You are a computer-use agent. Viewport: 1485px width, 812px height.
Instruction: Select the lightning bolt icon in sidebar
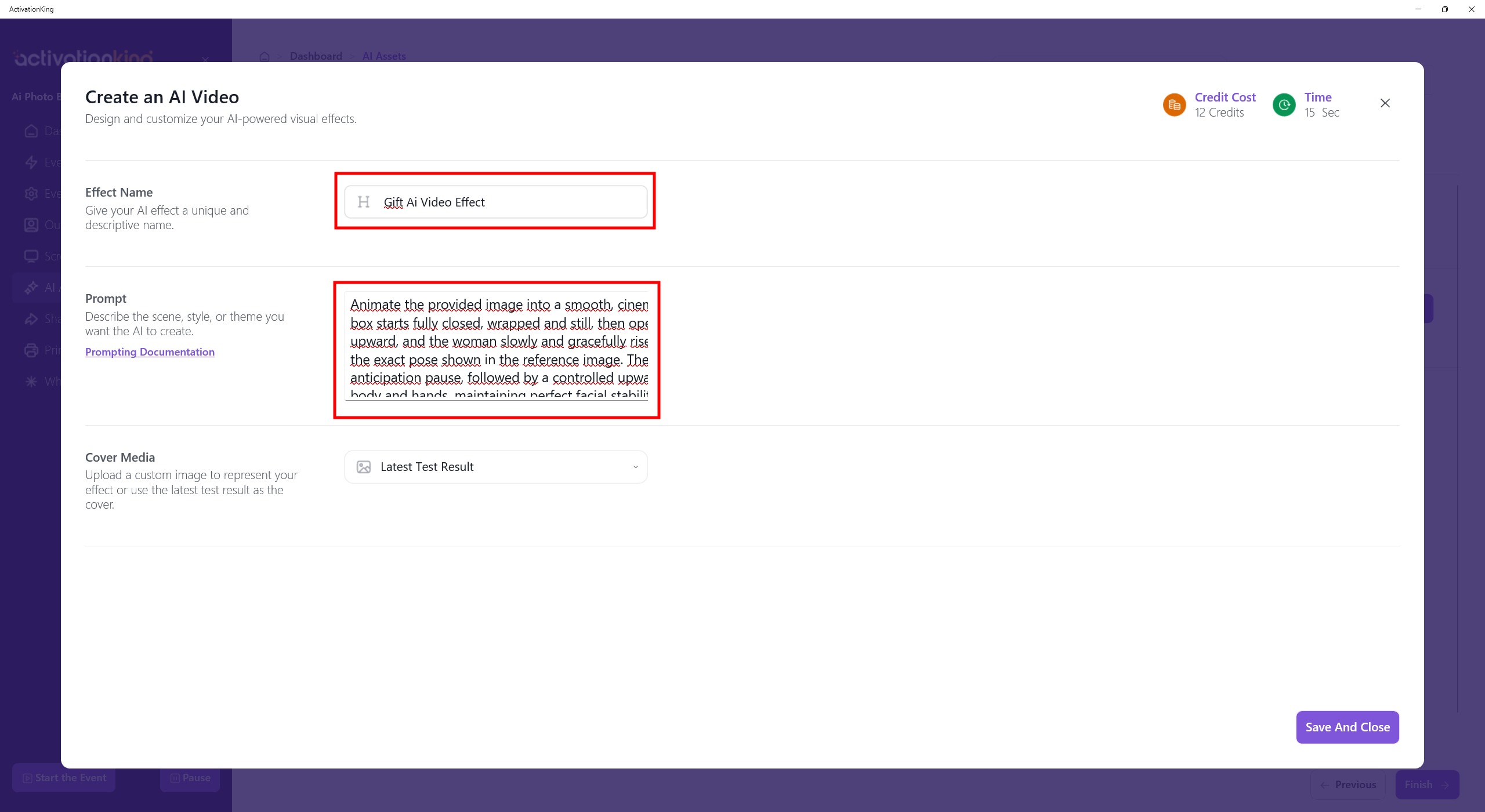pos(31,162)
